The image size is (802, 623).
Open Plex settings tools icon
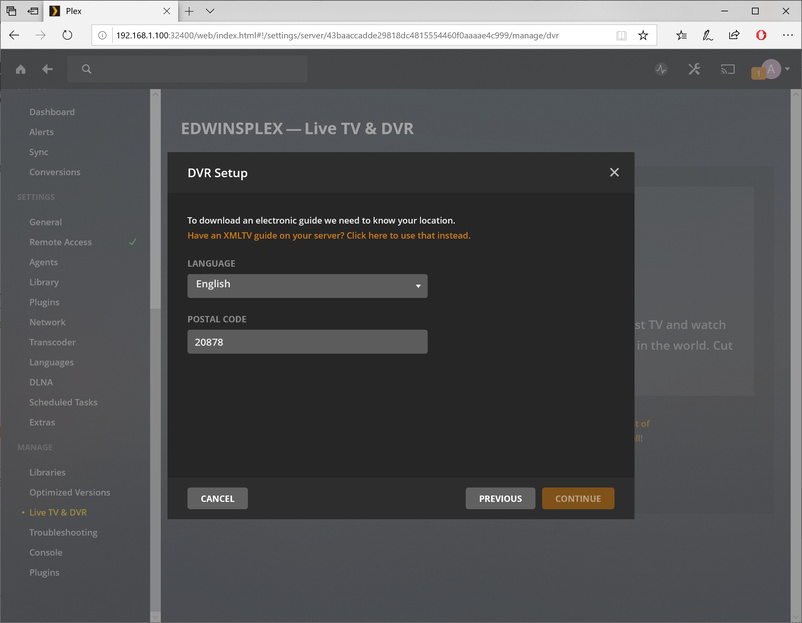[x=694, y=69]
